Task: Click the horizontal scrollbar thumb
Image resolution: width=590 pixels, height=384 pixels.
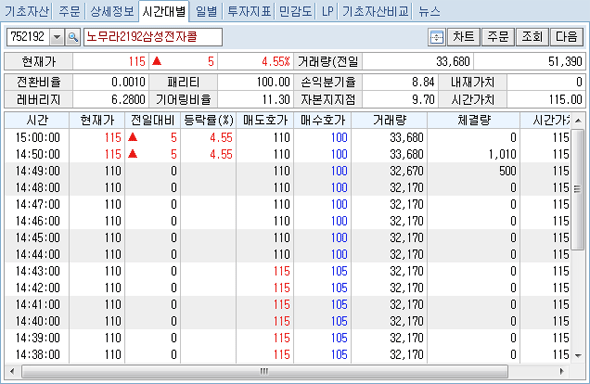Action: pyautogui.click(x=265, y=371)
